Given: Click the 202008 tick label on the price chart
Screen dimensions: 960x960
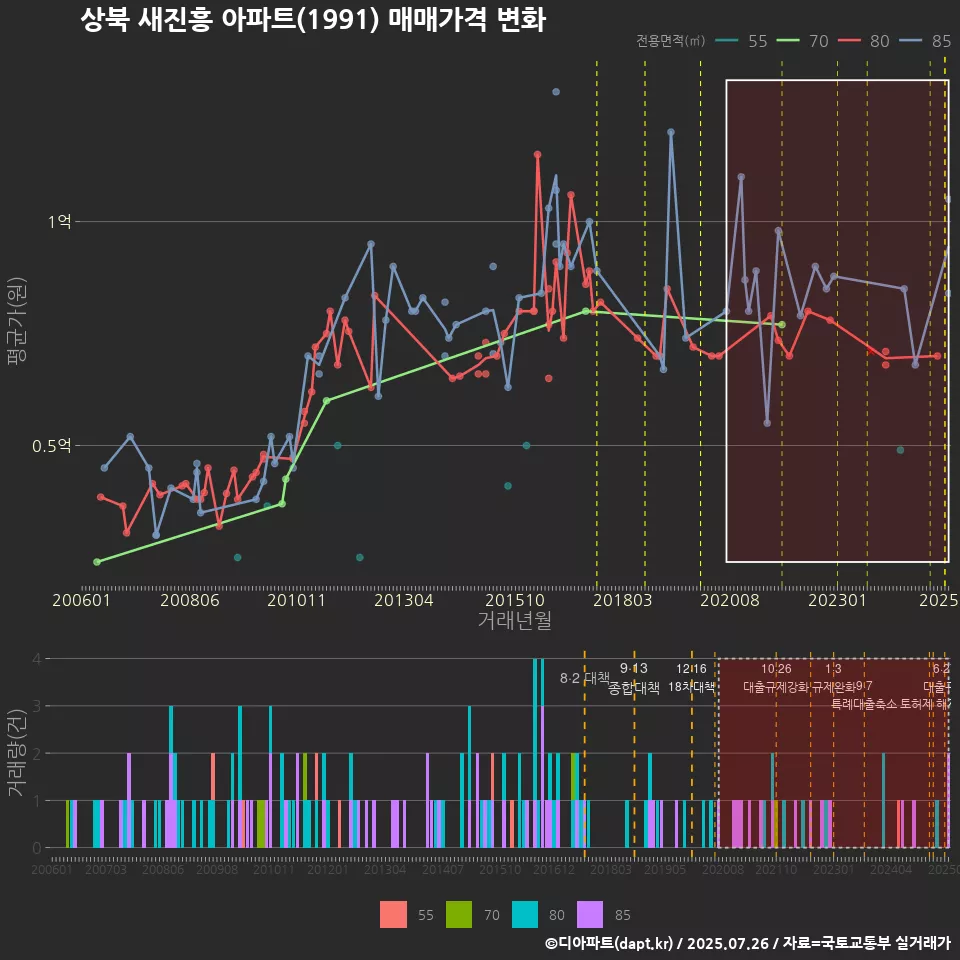Looking at the screenshot, I should 730,600.
